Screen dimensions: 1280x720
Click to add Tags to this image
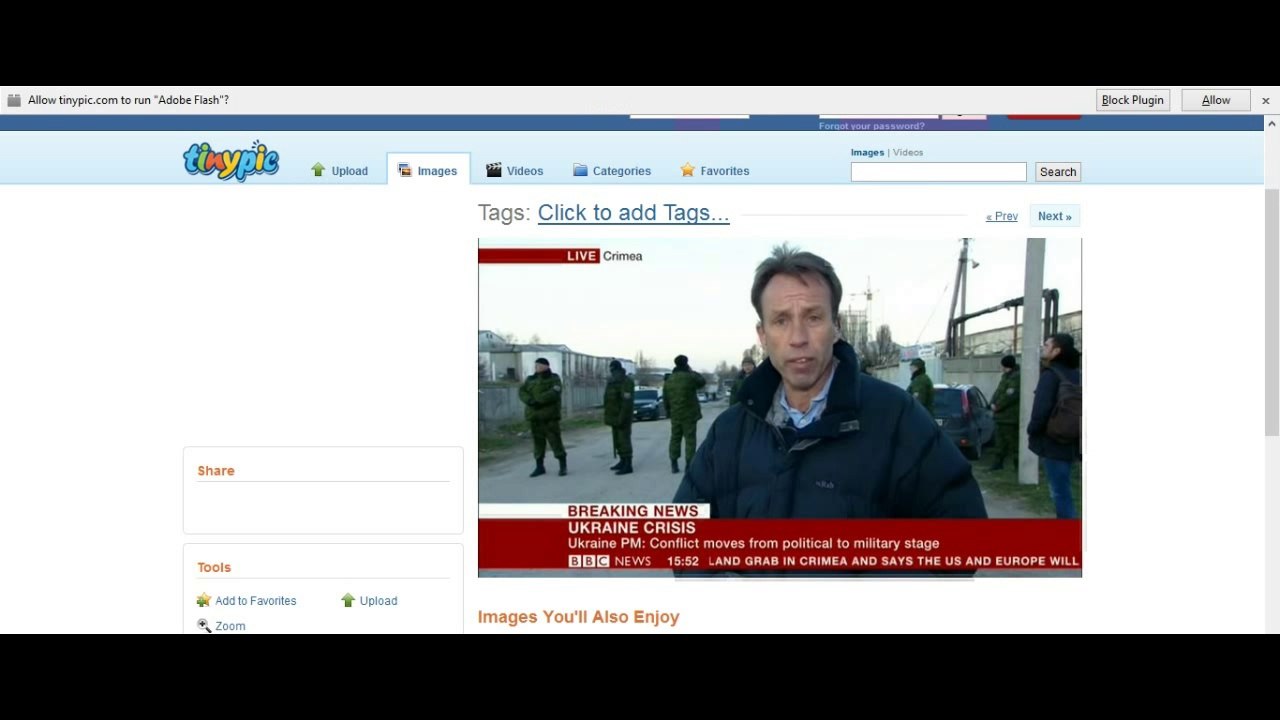pos(633,213)
